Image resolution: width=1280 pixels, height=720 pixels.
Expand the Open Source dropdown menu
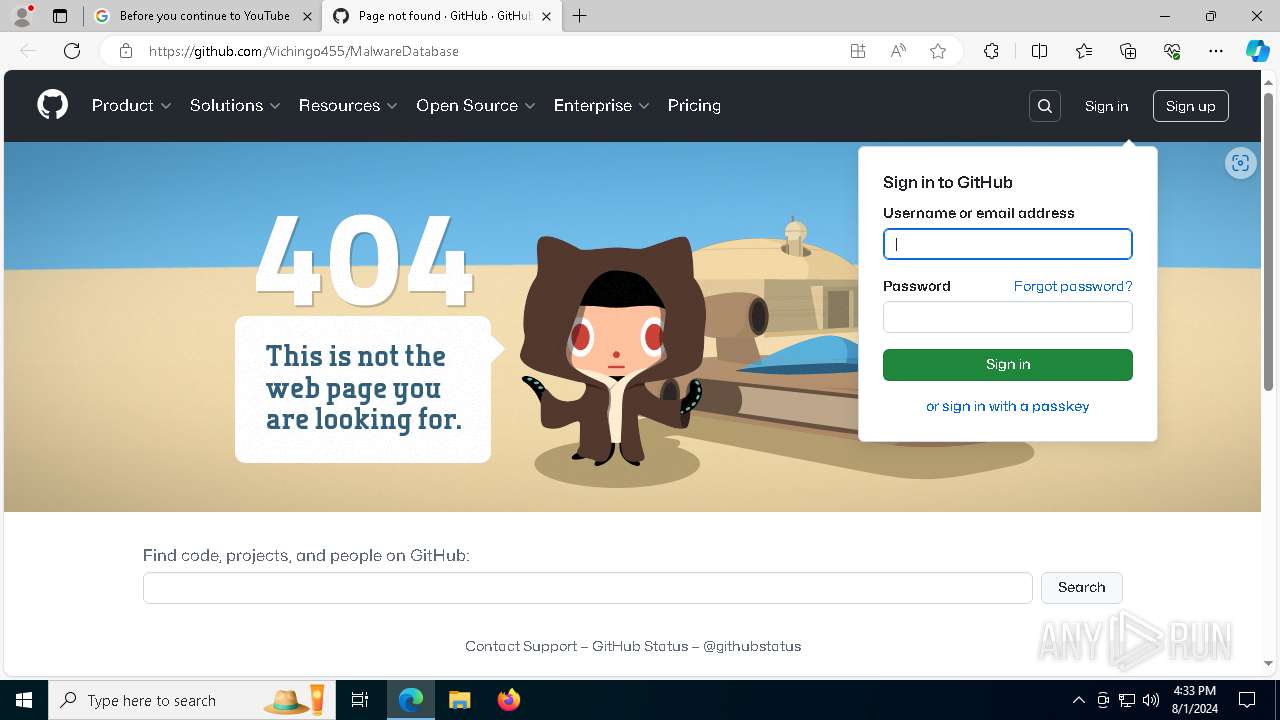[x=476, y=105]
